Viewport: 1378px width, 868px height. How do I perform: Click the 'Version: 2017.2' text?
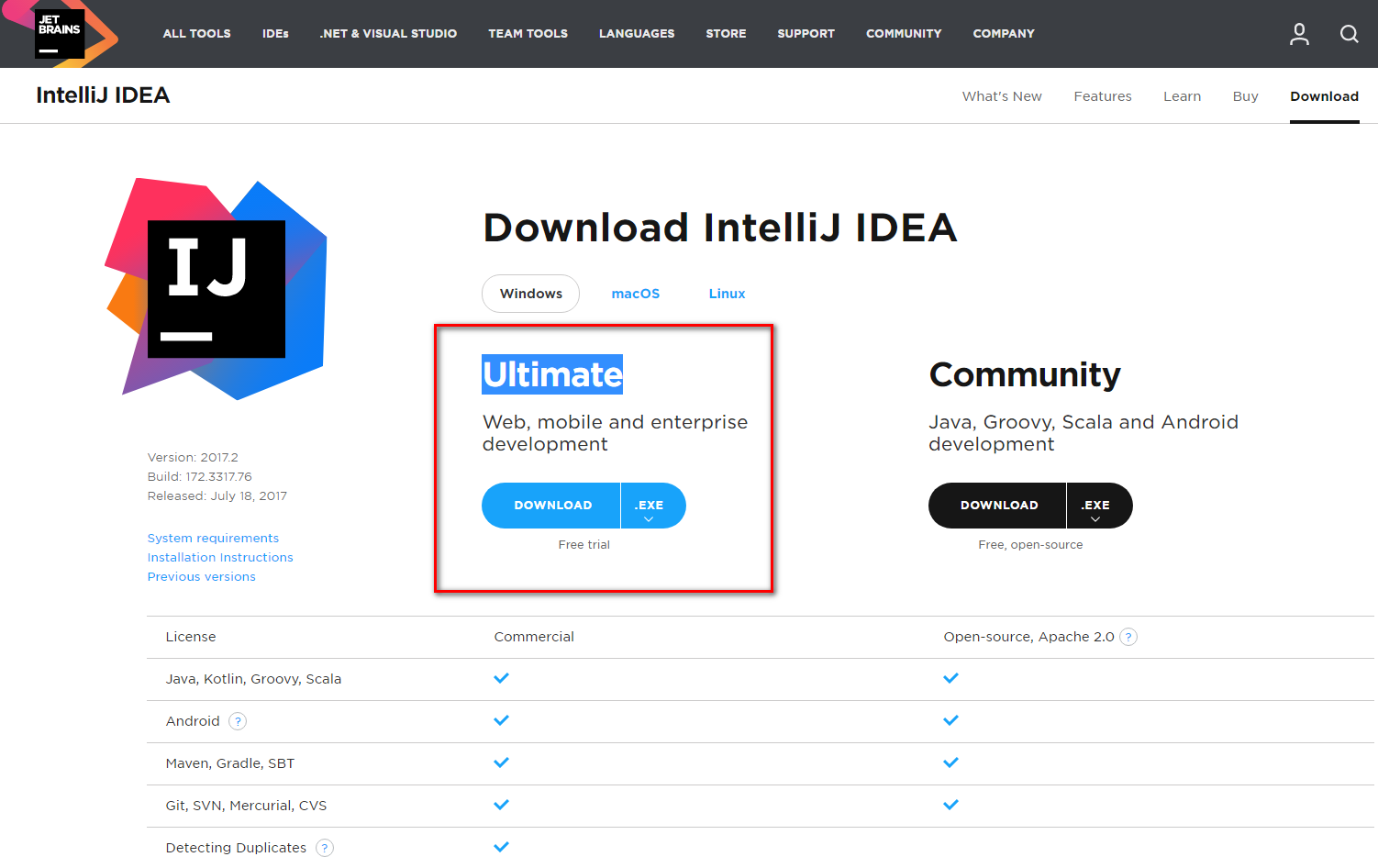[x=193, y=458]
